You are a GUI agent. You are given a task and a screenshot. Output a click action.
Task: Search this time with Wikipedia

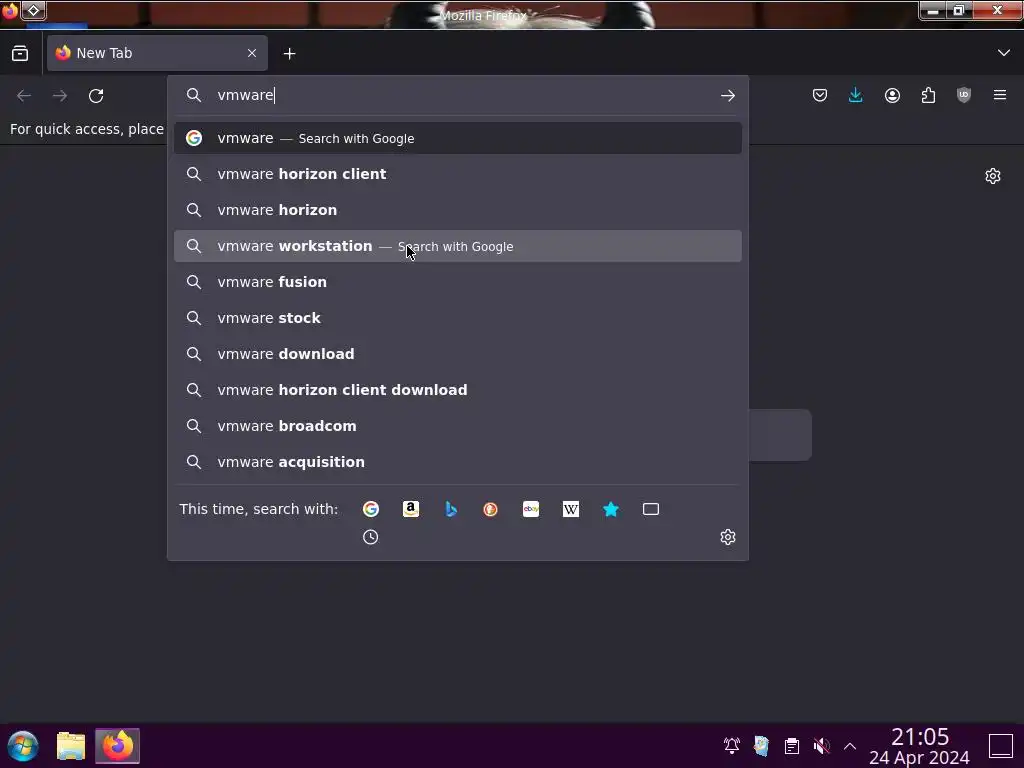pyautogui.click(x=571, y=509)
